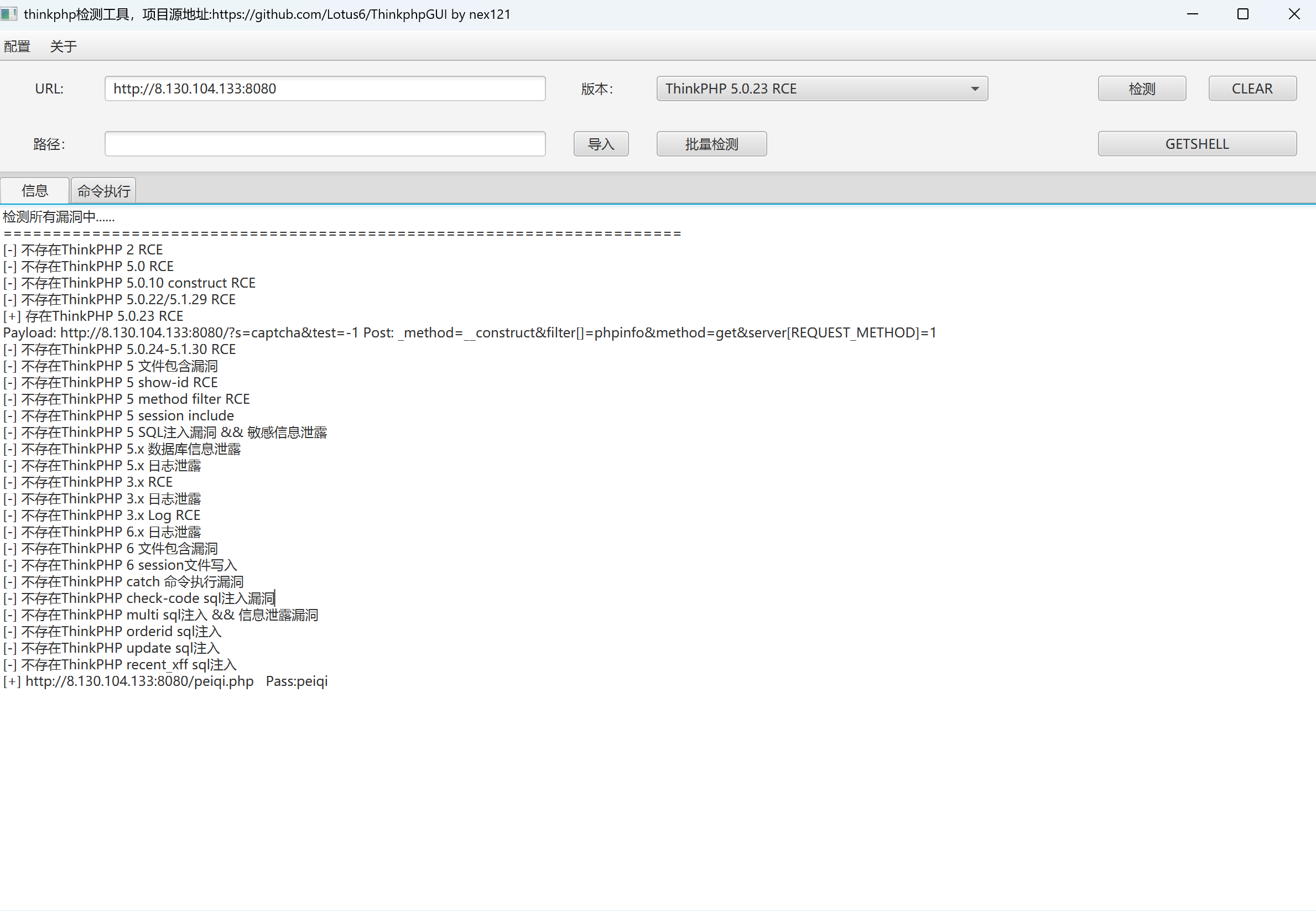
Task: Click the app icon in title bar
Action: [x=9, y=14]
